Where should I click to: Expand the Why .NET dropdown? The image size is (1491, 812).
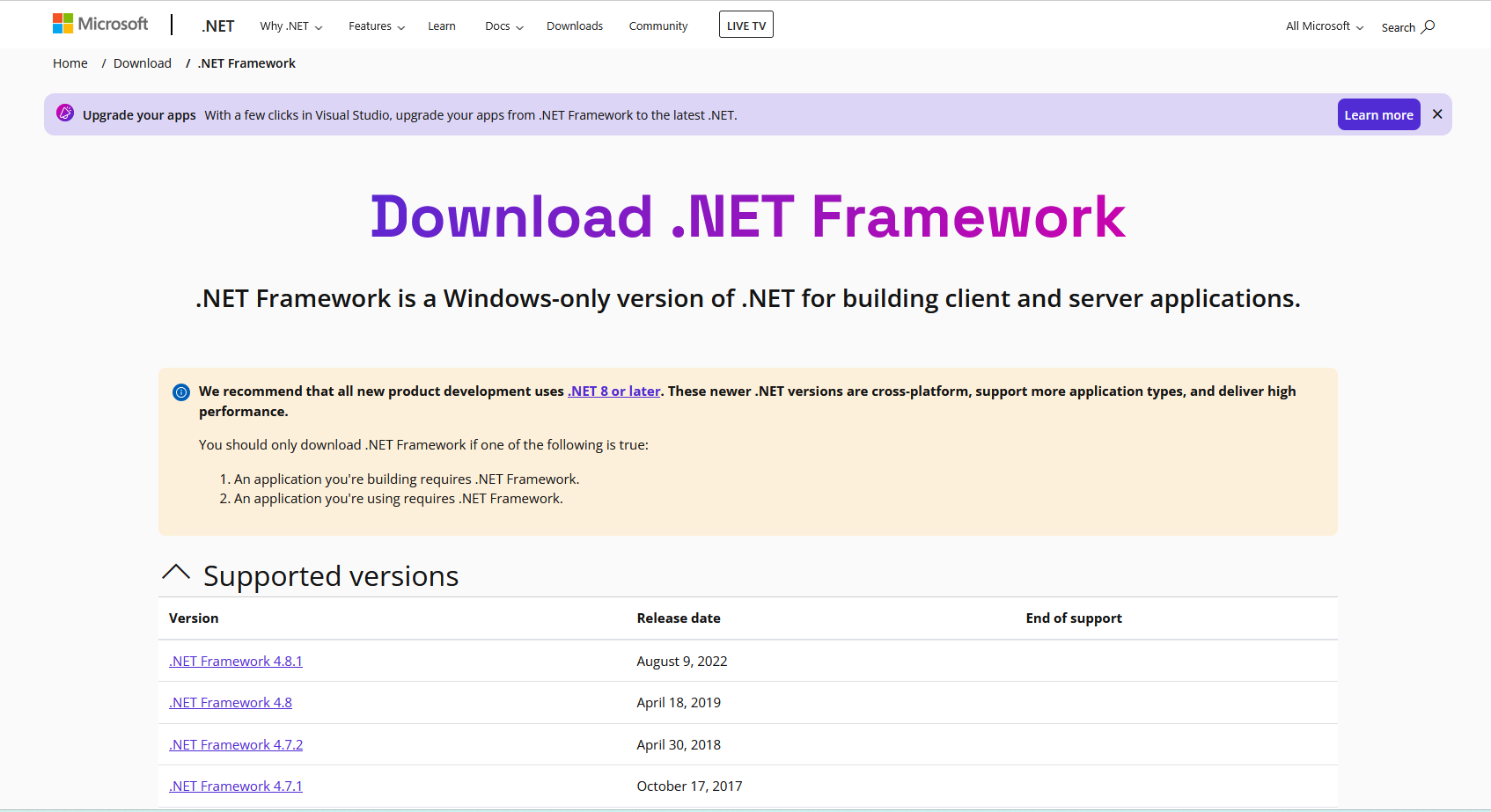click(291, 26)
